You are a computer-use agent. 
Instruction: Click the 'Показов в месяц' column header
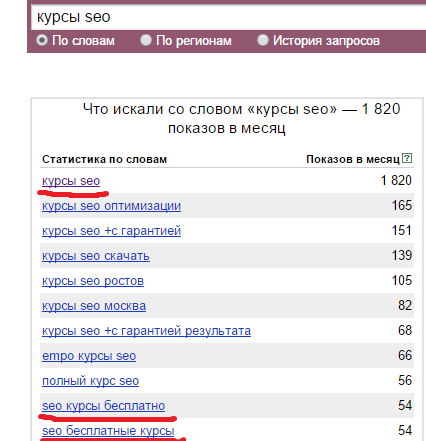click(353, 159)
